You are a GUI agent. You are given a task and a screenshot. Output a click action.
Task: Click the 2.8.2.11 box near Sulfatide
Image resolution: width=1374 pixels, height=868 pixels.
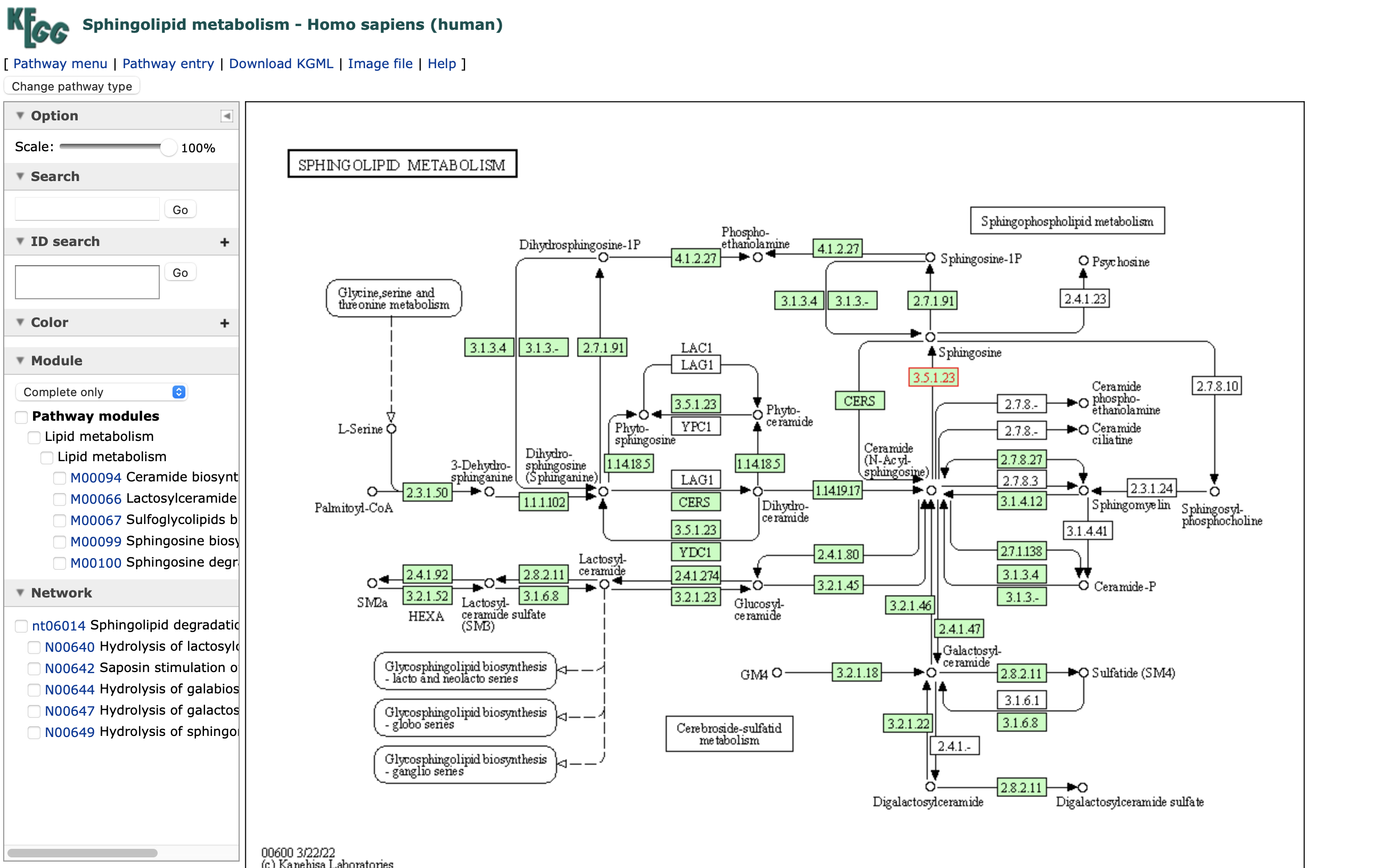pyautogui.click(x=1021, y=674)
